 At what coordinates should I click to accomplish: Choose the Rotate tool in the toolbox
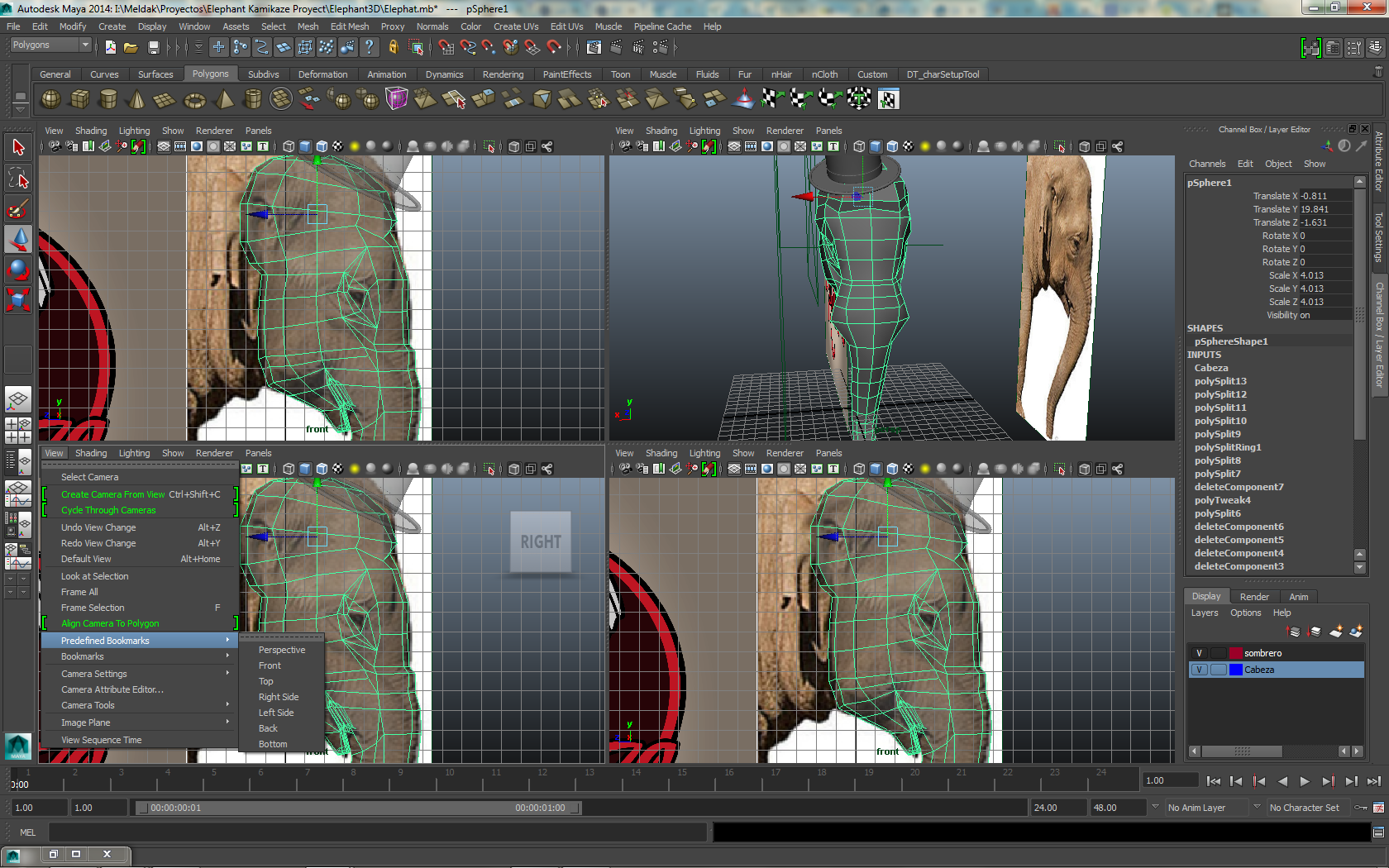click(18, 269)
